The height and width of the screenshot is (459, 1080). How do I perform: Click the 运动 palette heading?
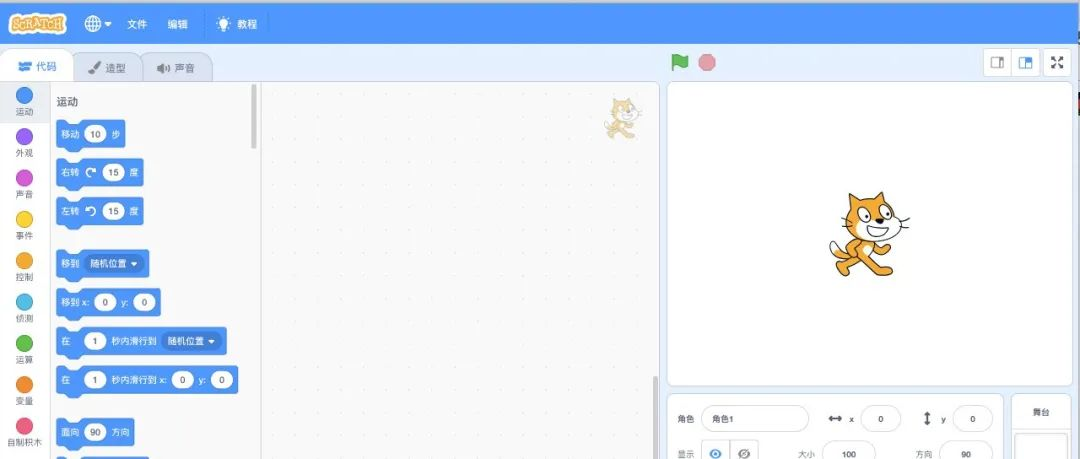[x=68, y=101]
